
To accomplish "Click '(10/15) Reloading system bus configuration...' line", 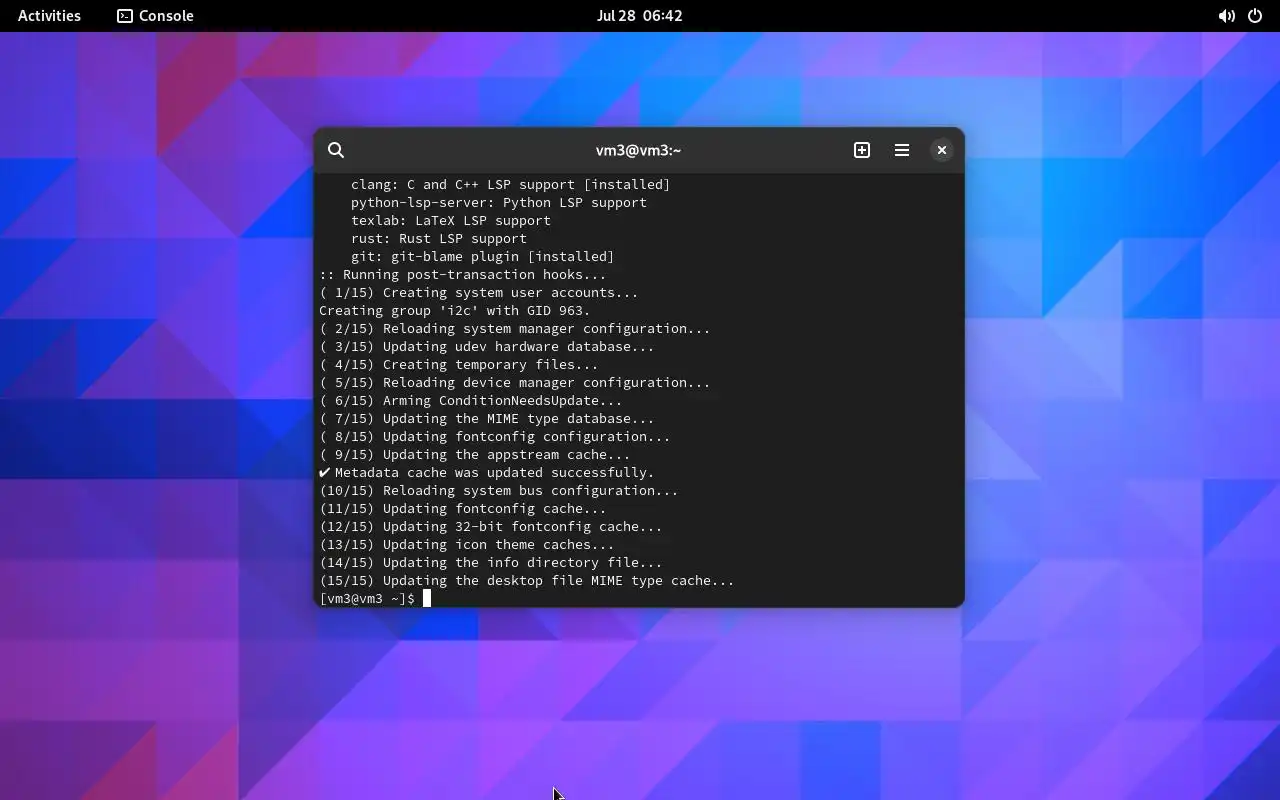I will [x=499, y=490].
